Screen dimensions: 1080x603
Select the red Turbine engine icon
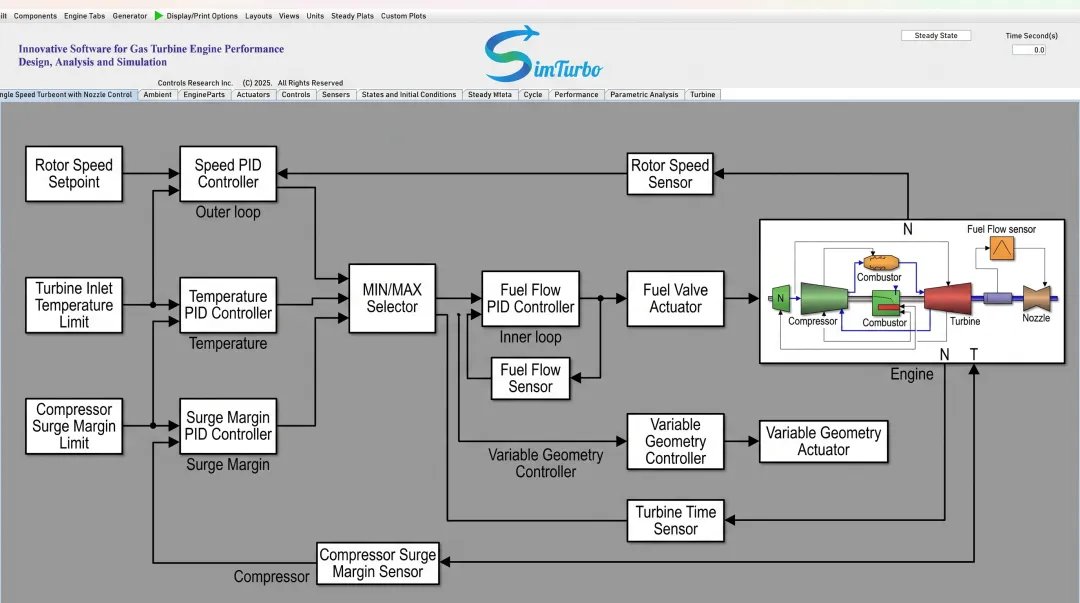click(x=948, y=298)
